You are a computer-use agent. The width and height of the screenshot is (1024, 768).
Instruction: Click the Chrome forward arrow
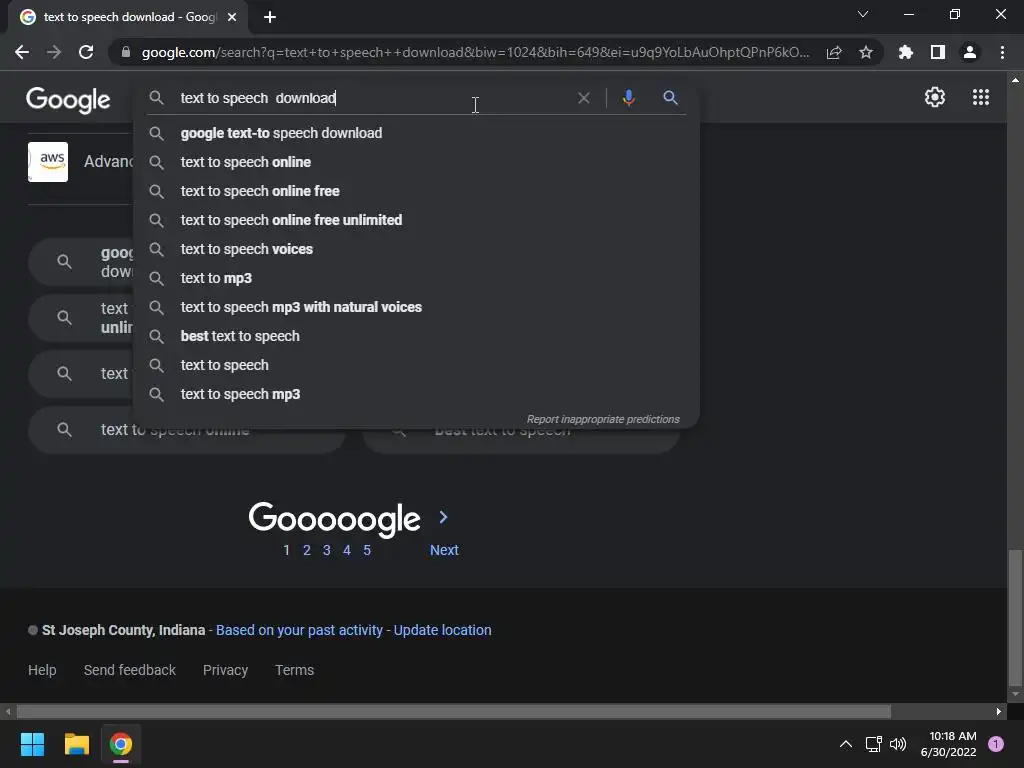click(x=54, y=52)
